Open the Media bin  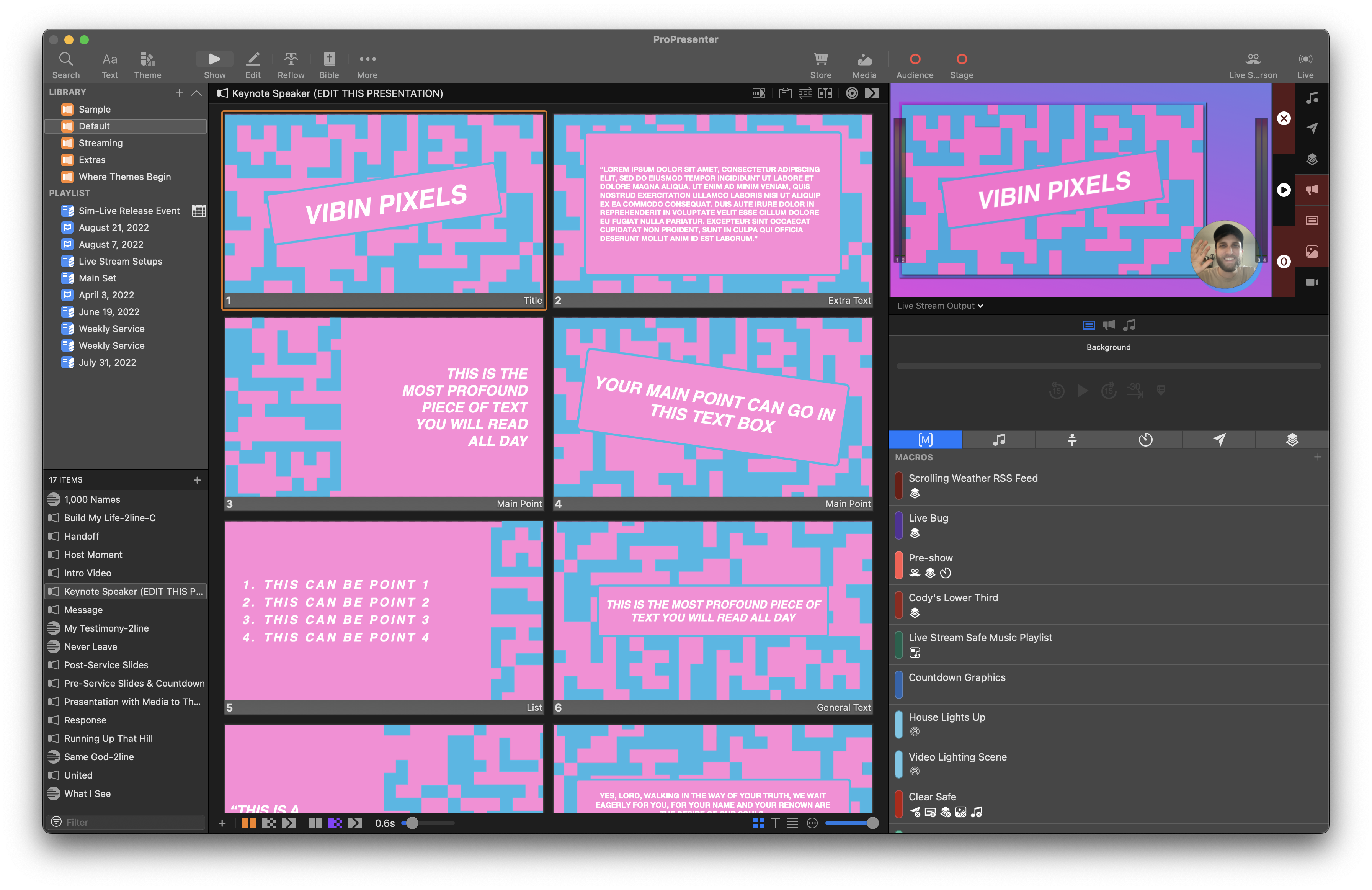[864, 64]
